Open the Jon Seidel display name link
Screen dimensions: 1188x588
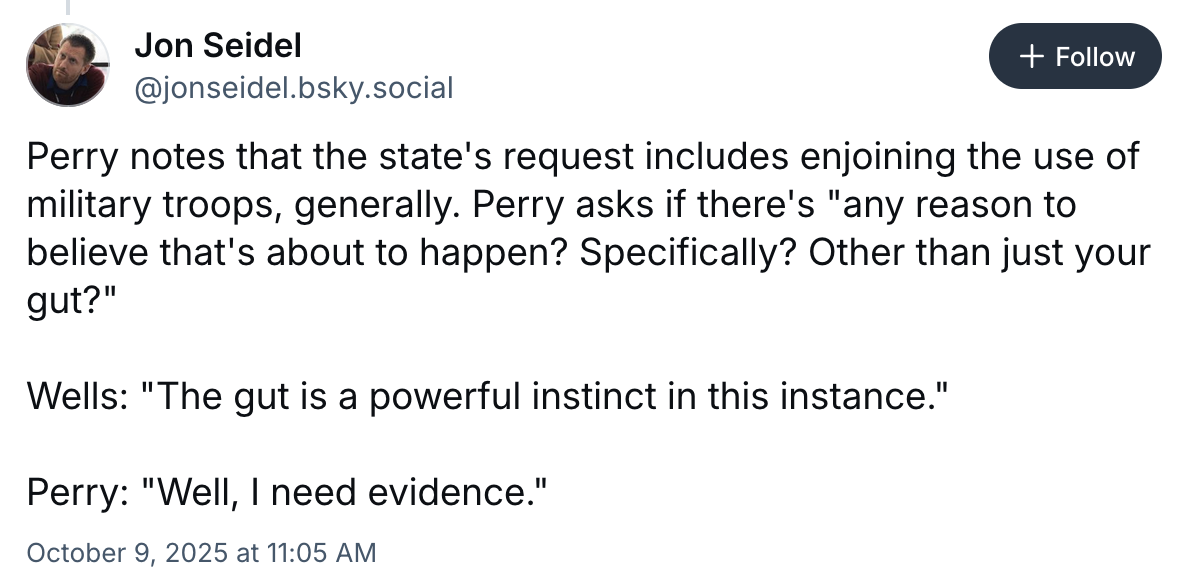(217, 44)
